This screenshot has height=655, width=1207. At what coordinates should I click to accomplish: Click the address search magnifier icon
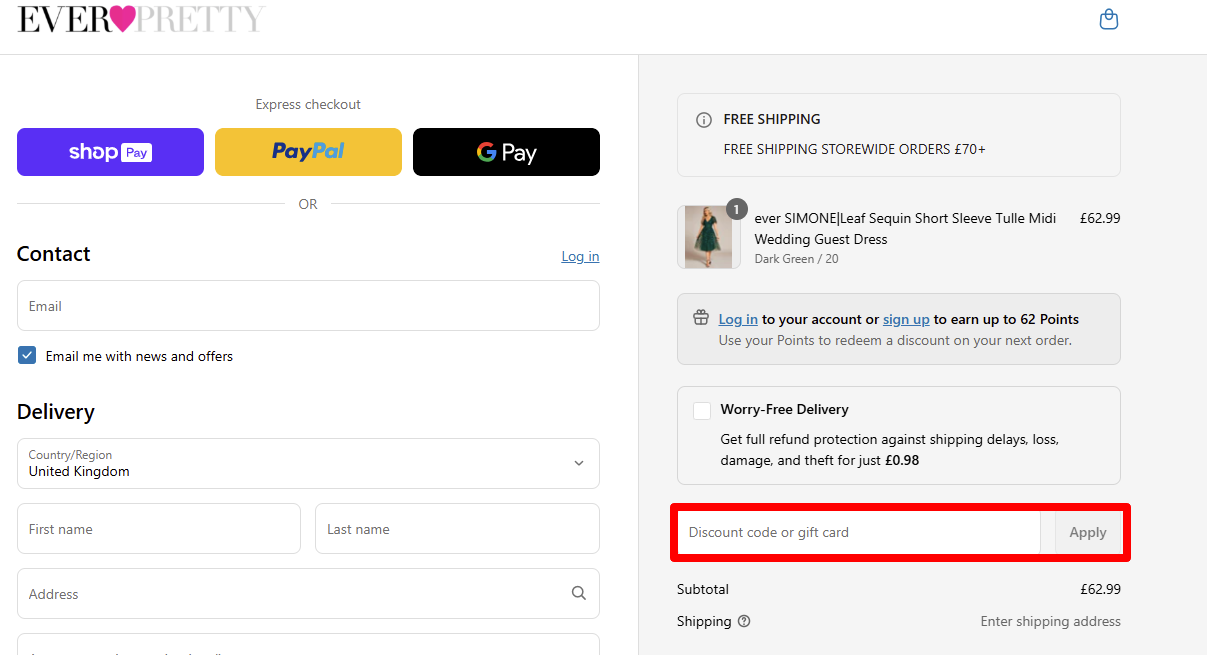[x=578, y=593]
